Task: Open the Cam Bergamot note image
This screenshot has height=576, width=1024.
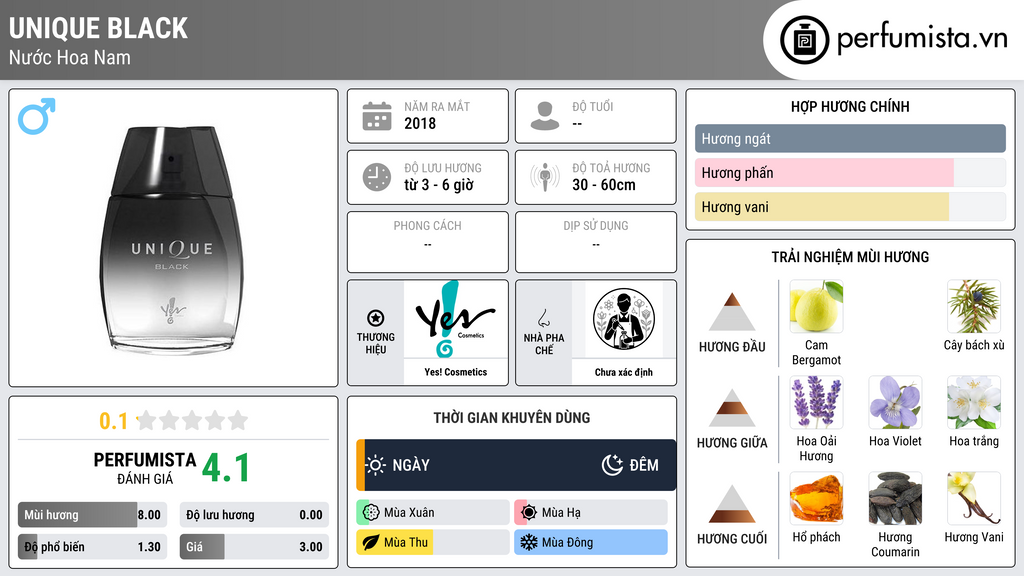Action: [816, 306]
